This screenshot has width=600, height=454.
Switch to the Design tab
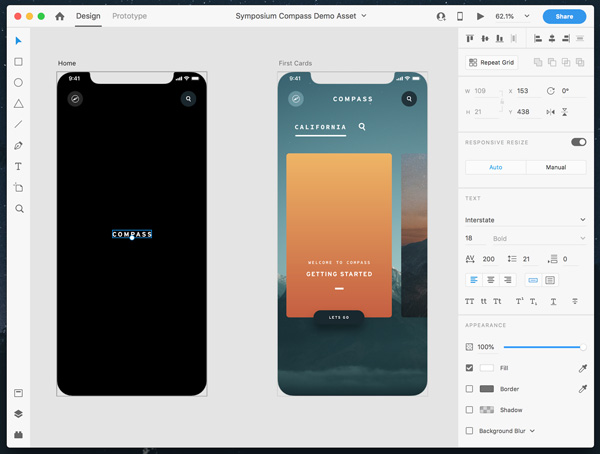tap(88, 16)
